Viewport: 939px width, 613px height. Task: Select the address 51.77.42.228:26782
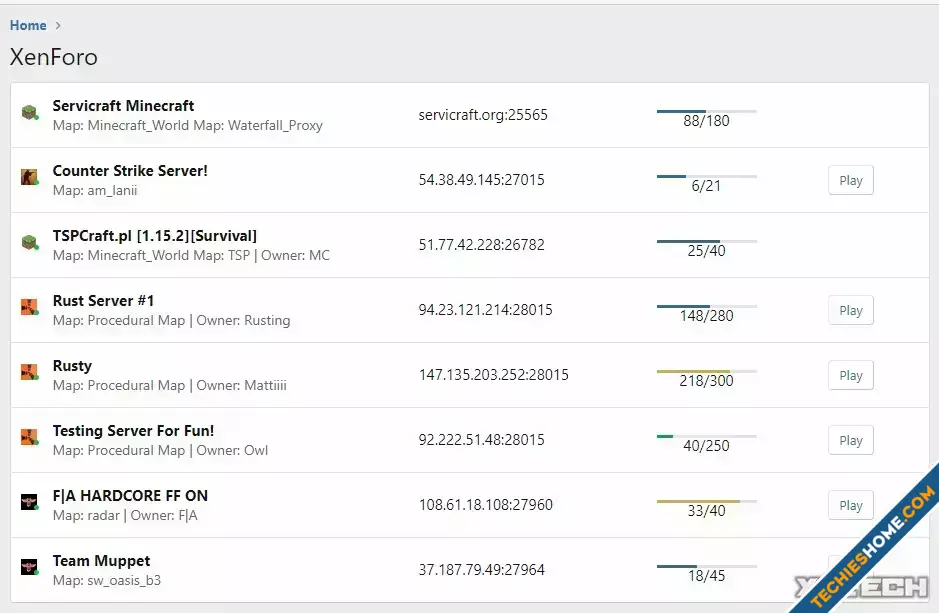[x=481, y=245]
